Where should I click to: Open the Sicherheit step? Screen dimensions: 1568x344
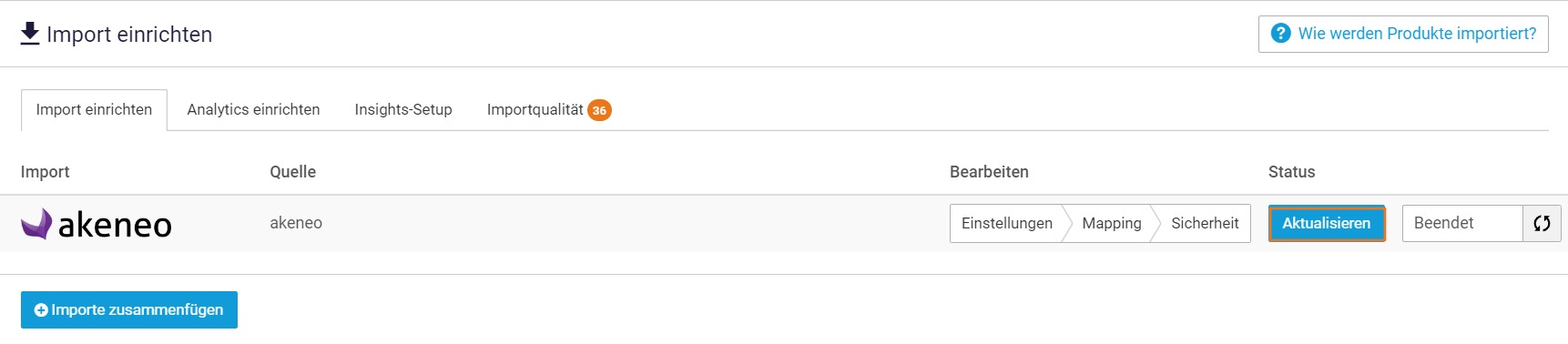tap(1205, 223)
